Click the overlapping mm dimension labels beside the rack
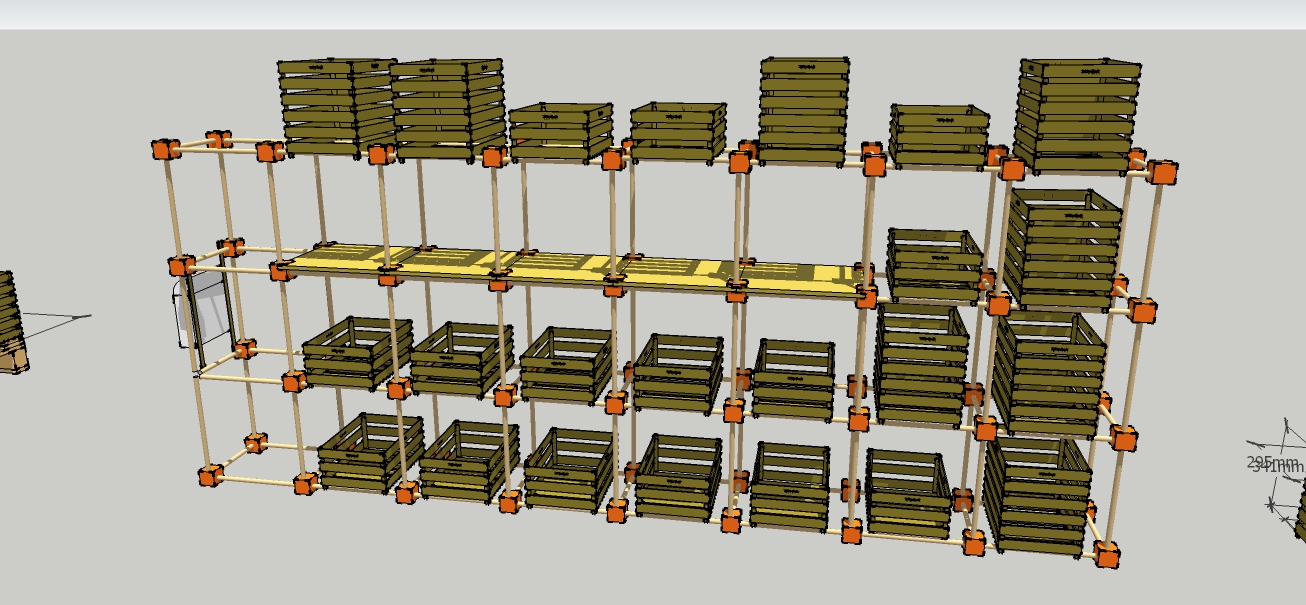The height and width of the screenshot is (605, 1306). (x=1275, y=464)
